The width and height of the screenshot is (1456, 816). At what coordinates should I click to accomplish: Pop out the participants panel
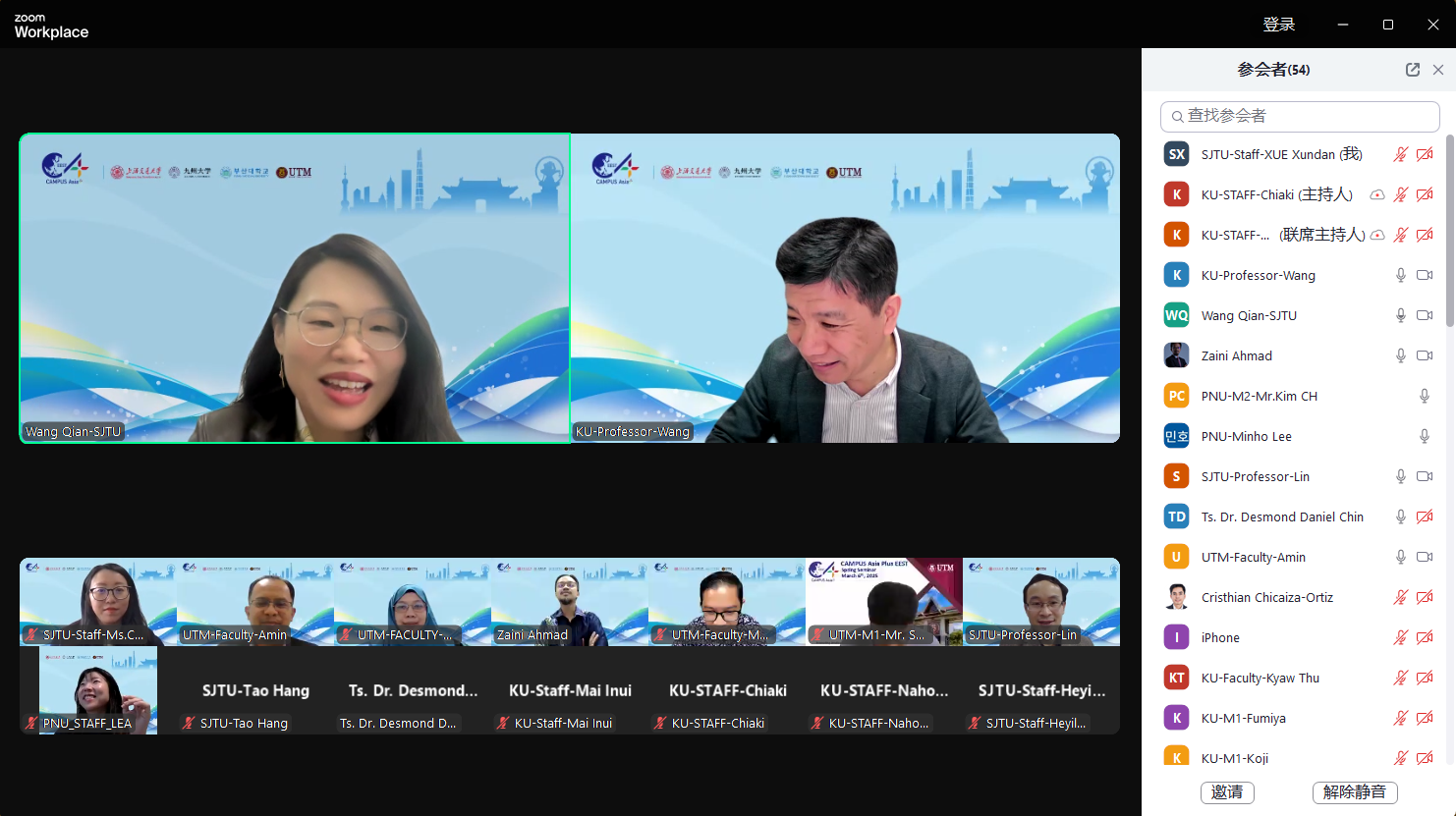click(x=1413, y=70)
